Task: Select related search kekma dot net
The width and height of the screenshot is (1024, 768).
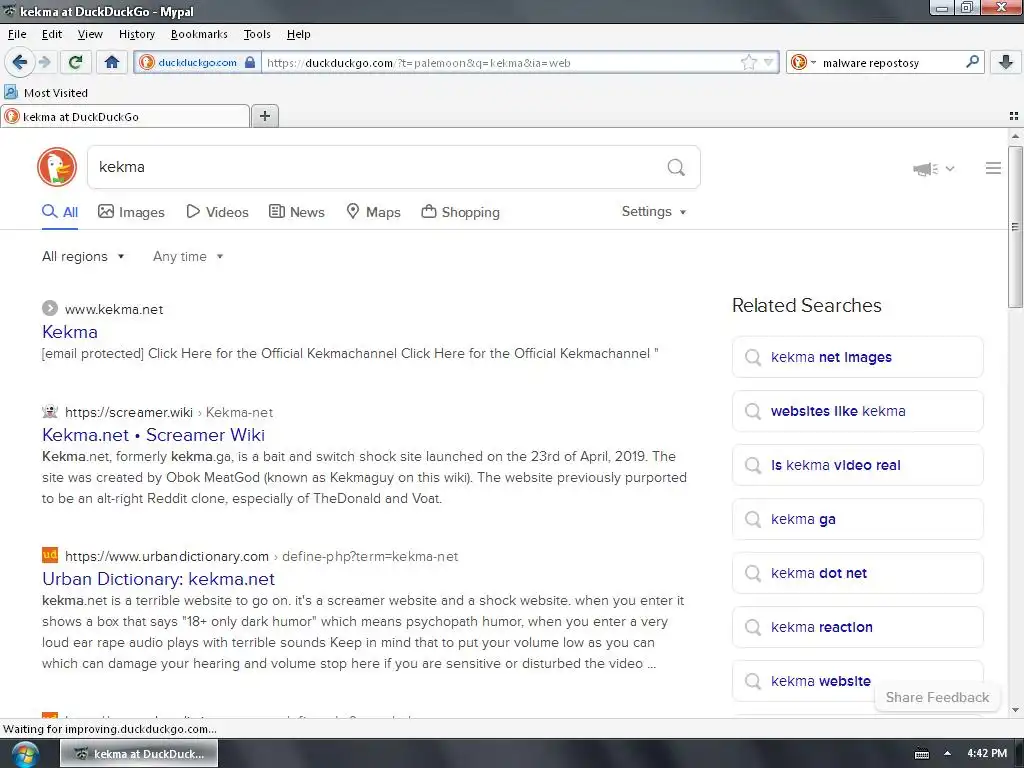Action: pos(857,573)
